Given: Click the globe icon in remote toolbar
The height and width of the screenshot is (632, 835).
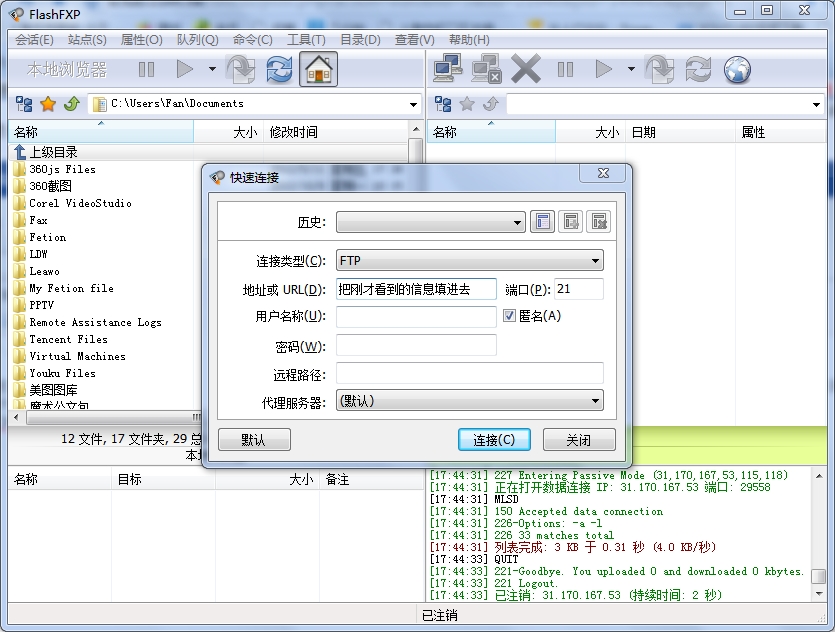Looking at the screenshot, I should coord(737,69).
